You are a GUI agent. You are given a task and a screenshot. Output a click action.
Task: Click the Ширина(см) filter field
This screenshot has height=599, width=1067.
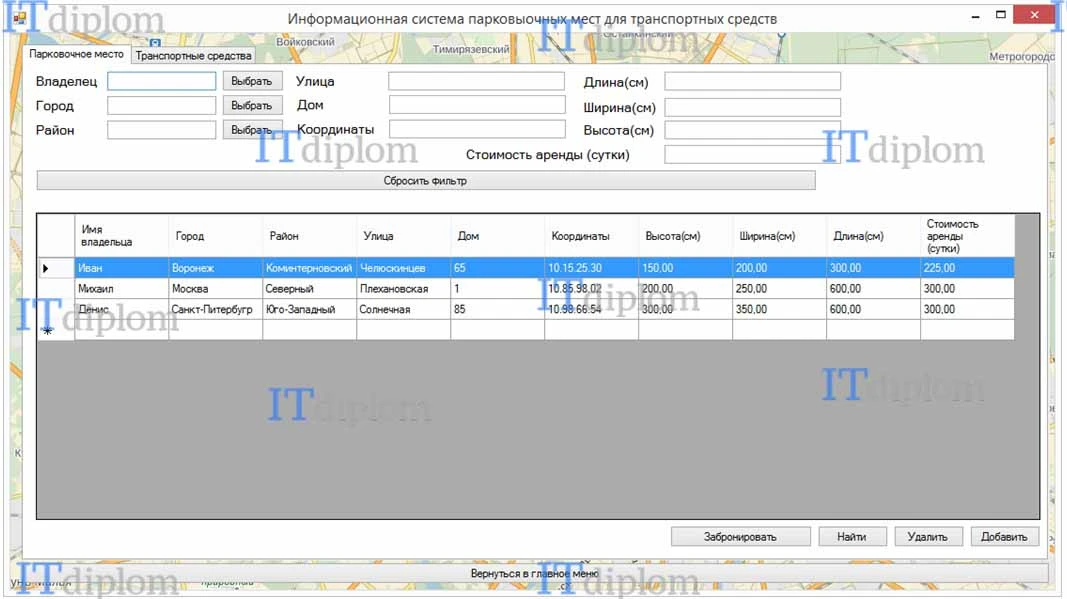(753, 108)
